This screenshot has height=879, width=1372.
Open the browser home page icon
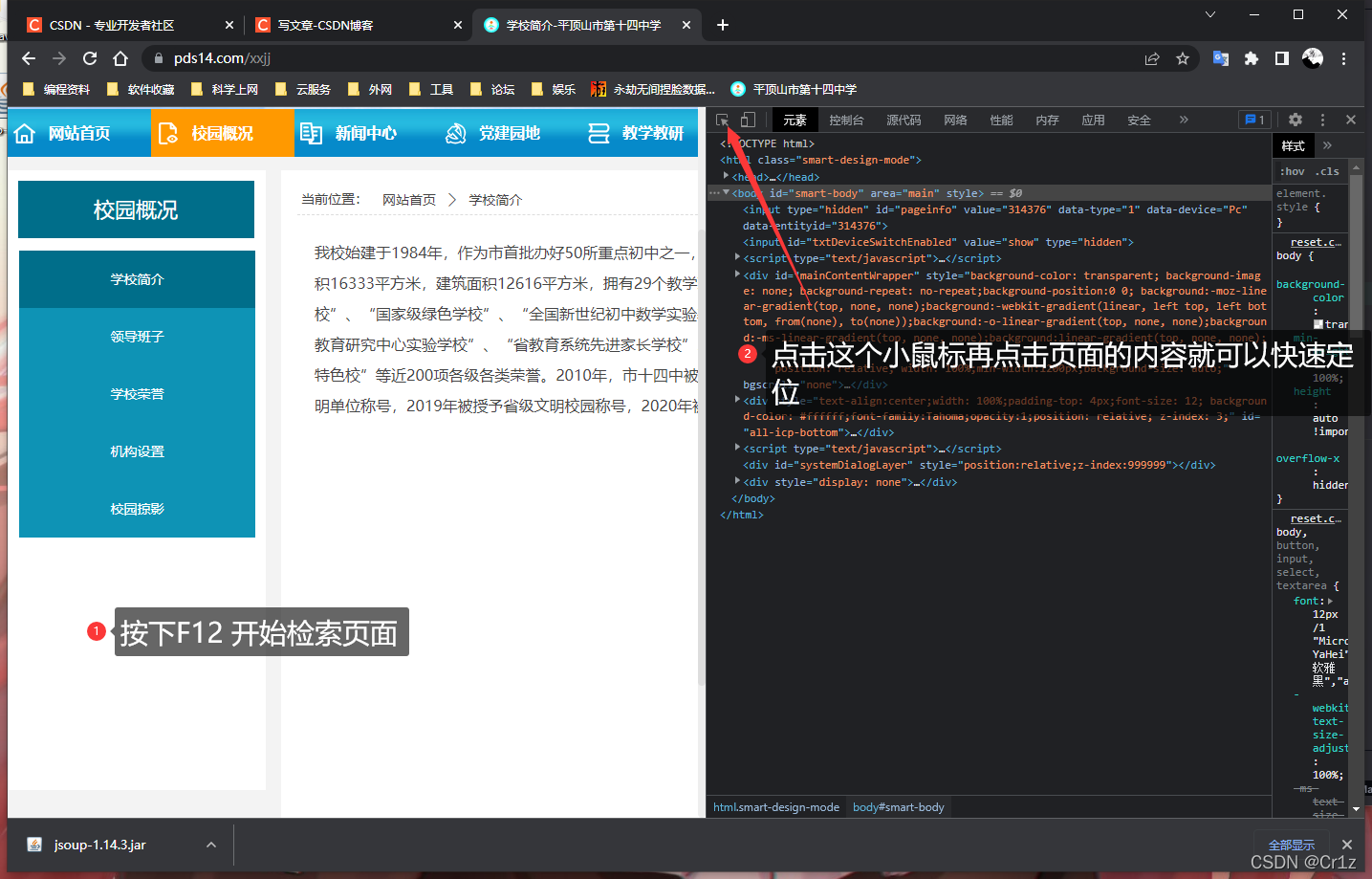pos(120,58)
